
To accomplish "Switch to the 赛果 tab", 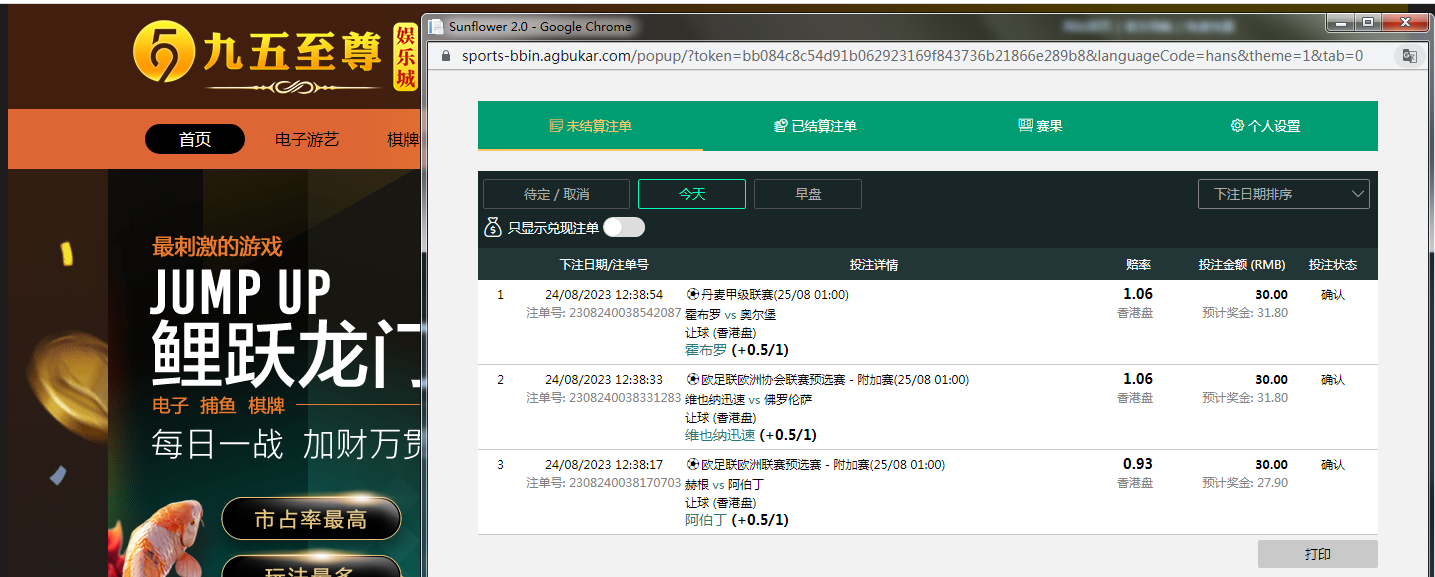I will (1040, 126).
